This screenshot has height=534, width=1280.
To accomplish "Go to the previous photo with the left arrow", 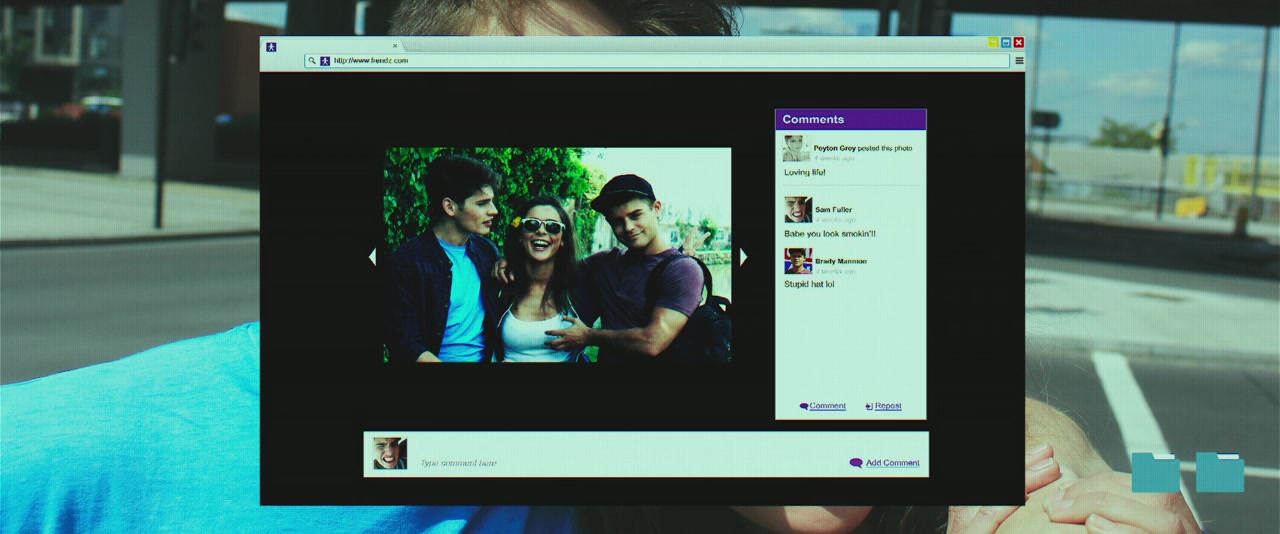I will click(372, 257).
